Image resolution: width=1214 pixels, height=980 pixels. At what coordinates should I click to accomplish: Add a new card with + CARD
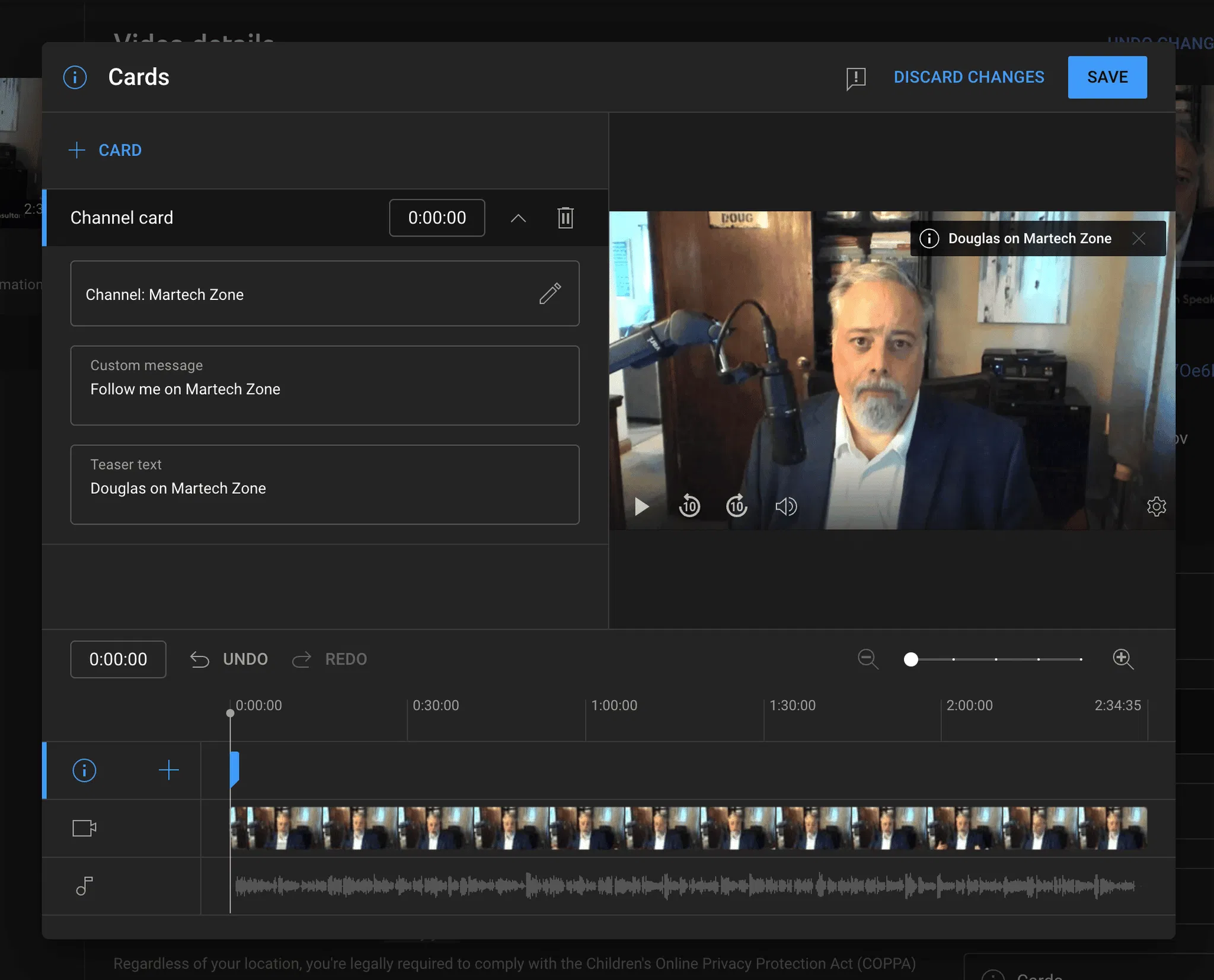point(106,150)
